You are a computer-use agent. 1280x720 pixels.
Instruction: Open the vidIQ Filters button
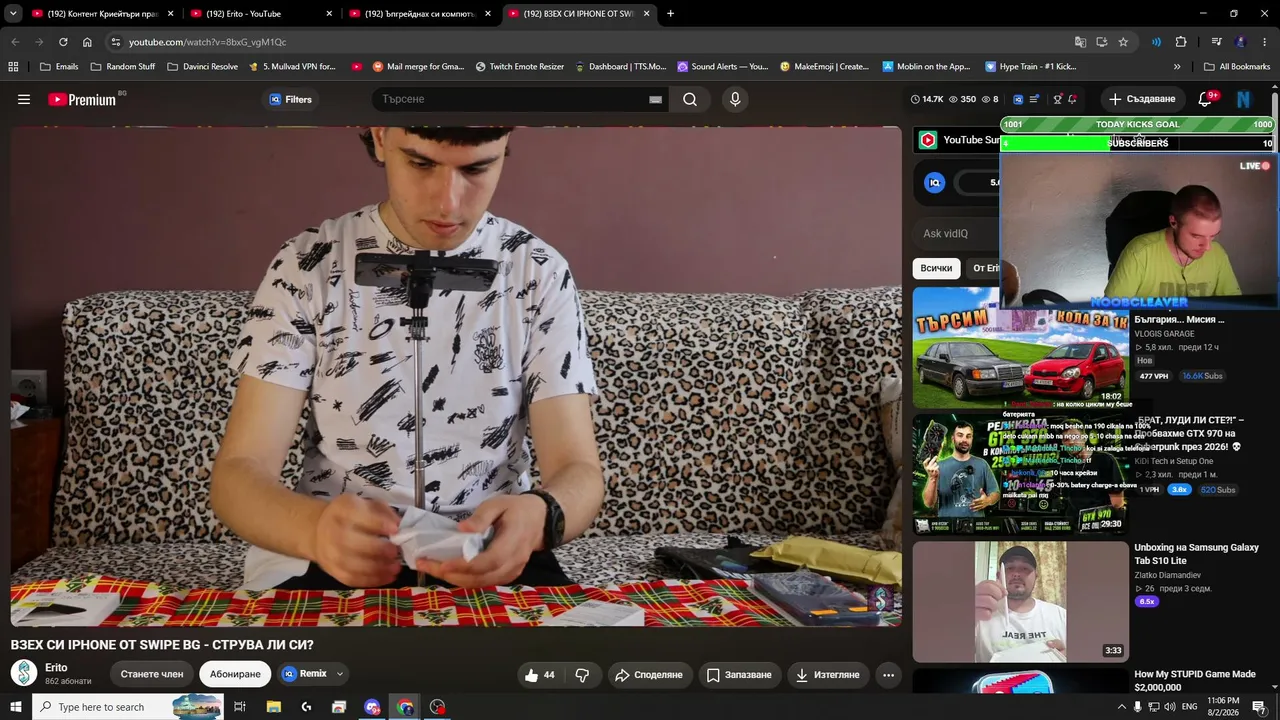coord(291,99)
